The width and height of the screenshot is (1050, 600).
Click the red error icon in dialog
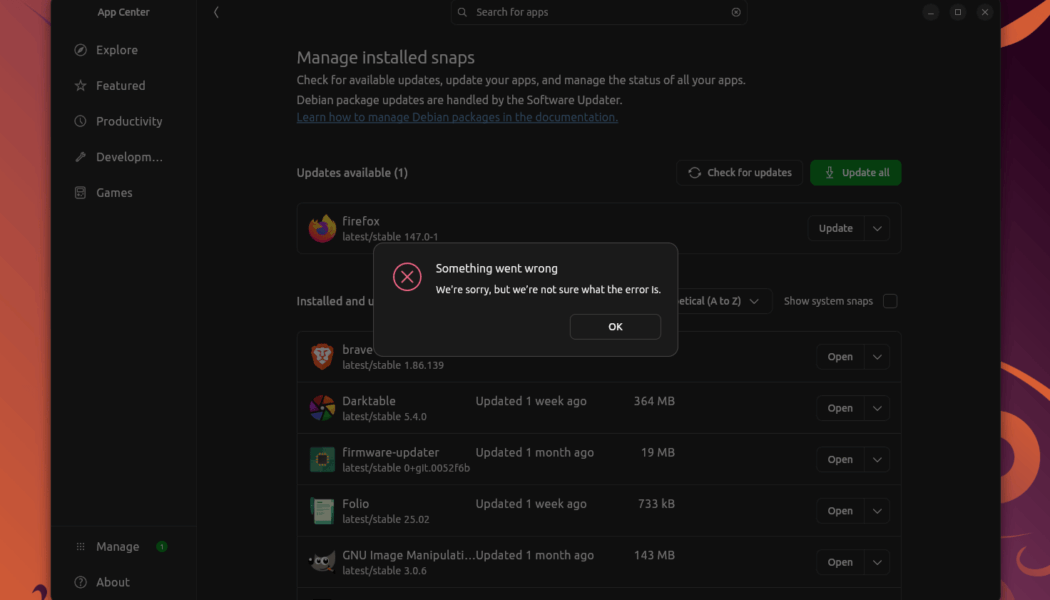[x=407, y=277]
